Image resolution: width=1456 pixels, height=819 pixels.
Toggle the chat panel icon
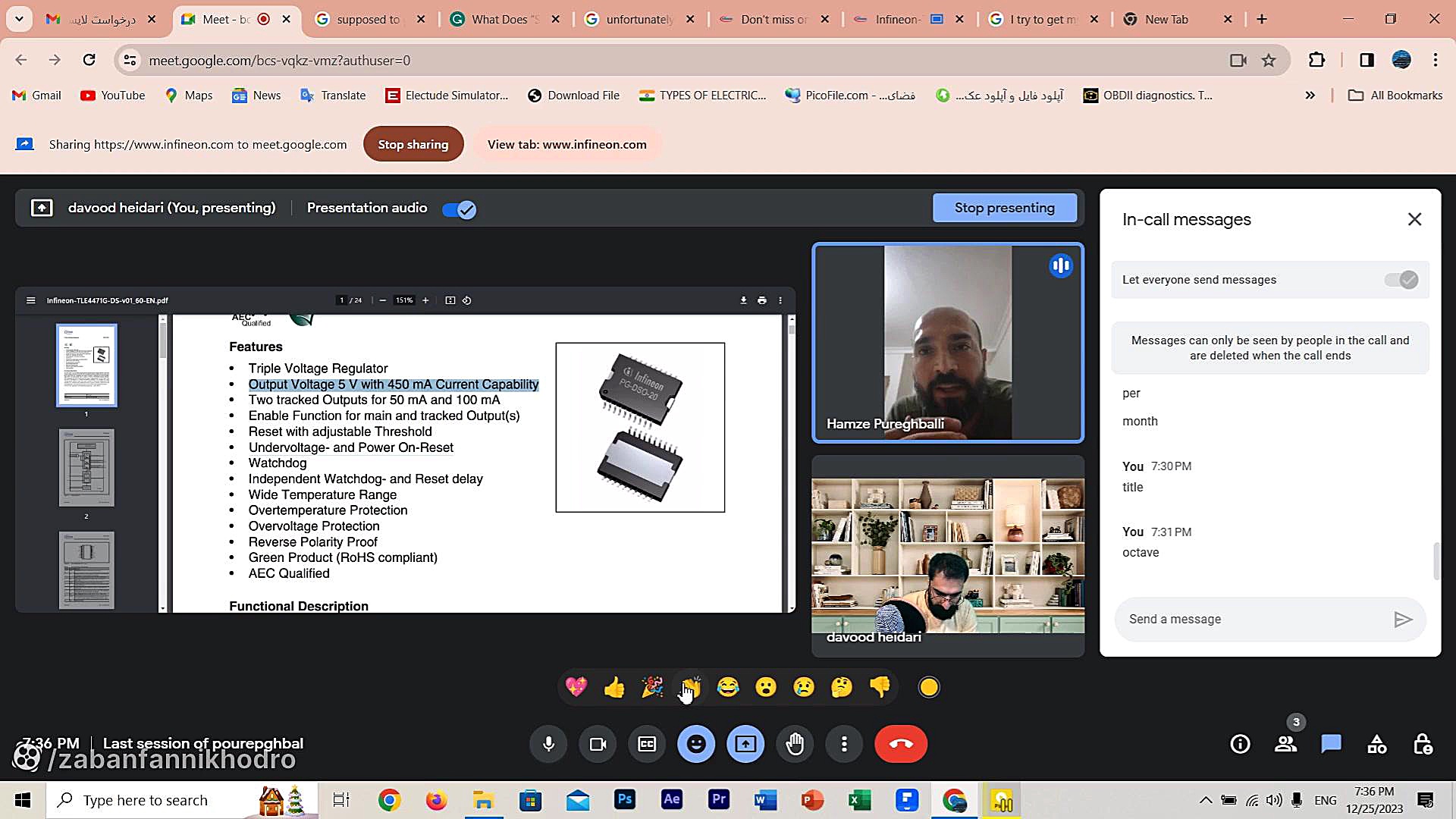tap(1332, 744)
